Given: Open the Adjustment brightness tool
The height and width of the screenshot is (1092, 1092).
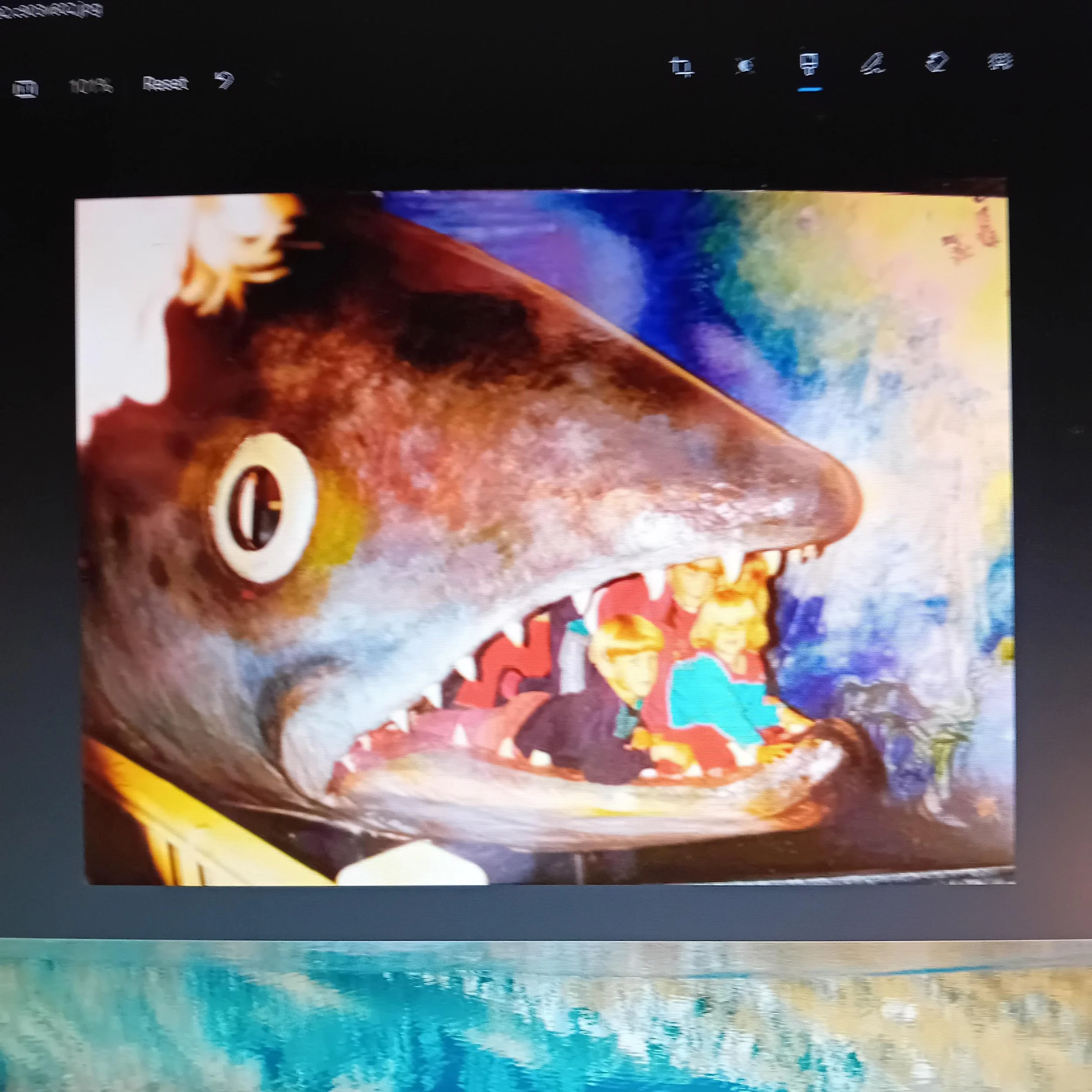Looking at the screenshot, I should (x=746, y=67).
